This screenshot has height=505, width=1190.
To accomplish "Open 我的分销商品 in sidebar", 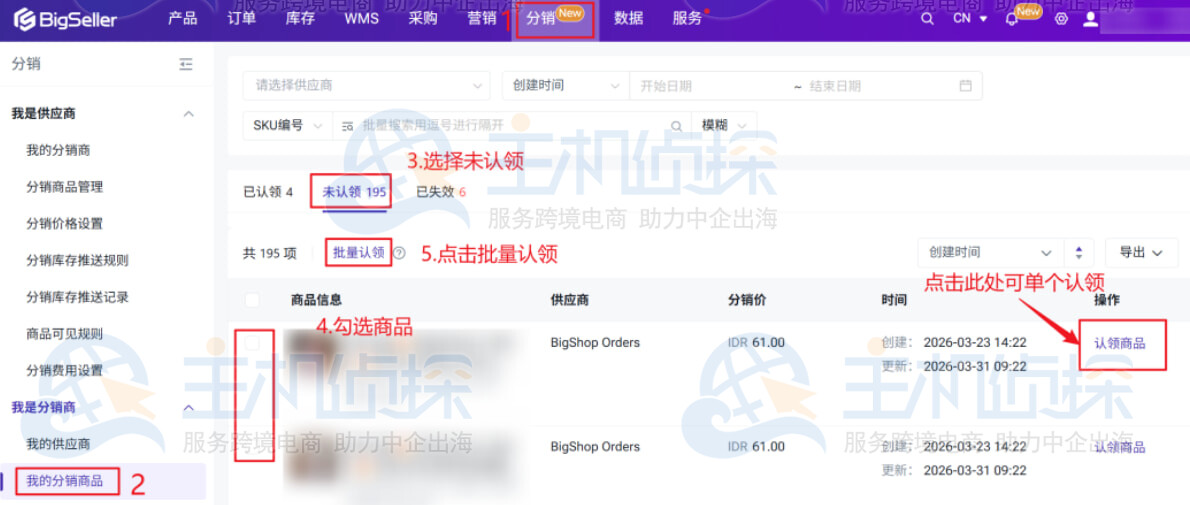I will (x=64, y=480).
